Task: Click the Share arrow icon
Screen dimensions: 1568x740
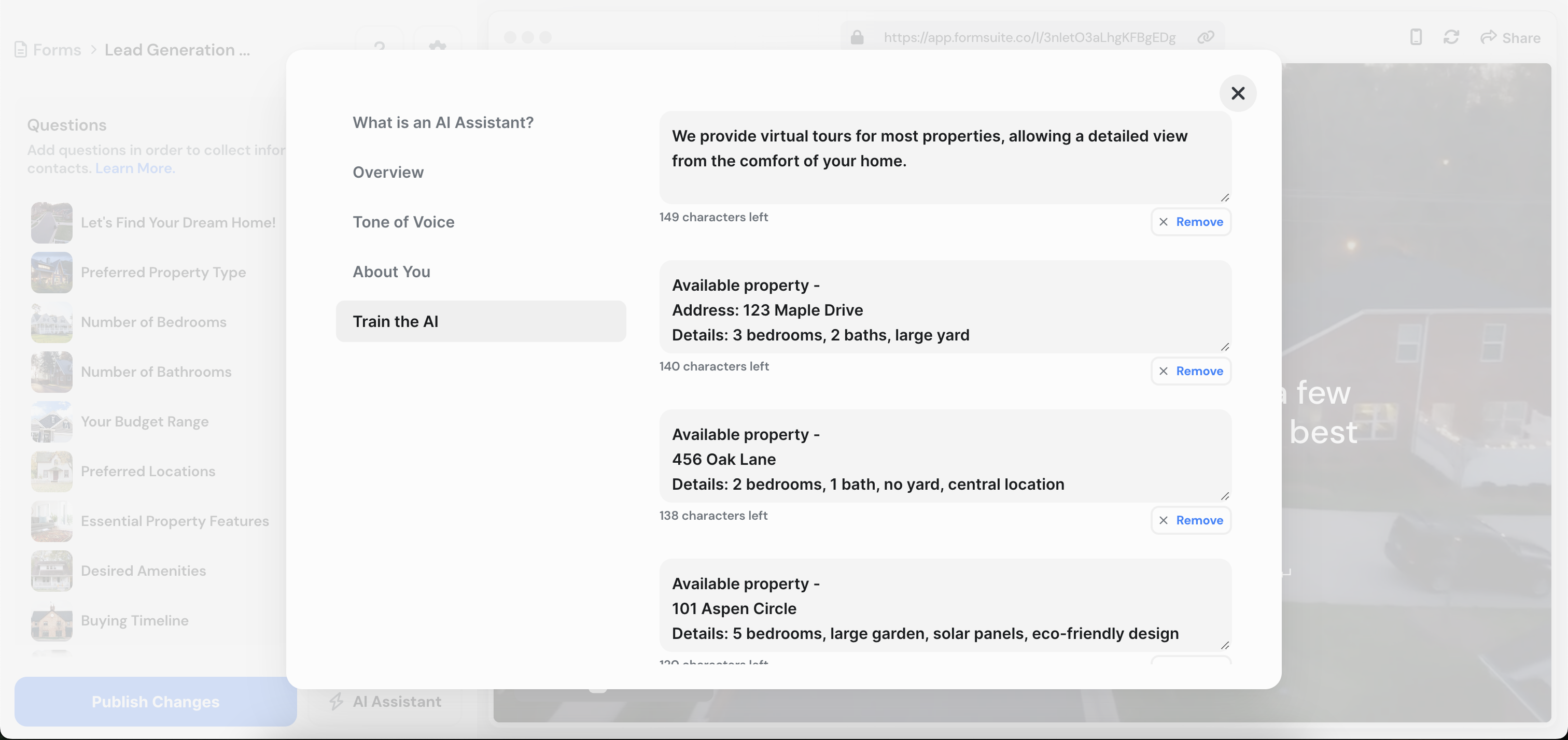Action: [1488, 38]
